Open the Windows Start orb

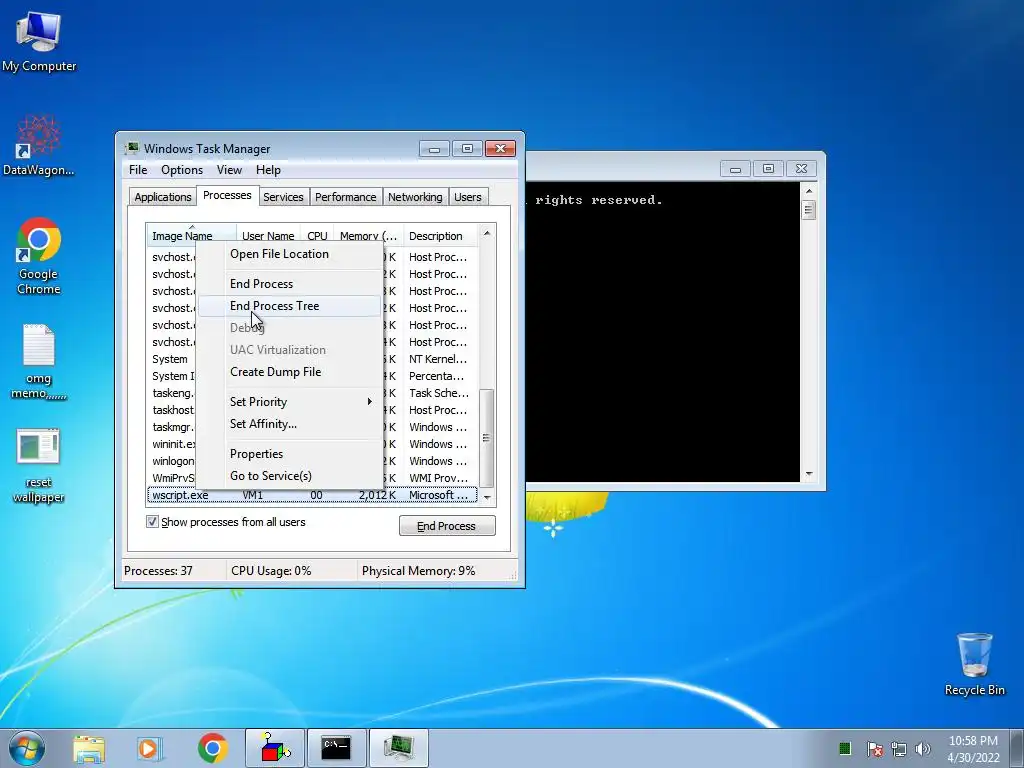tap(27, 748)
